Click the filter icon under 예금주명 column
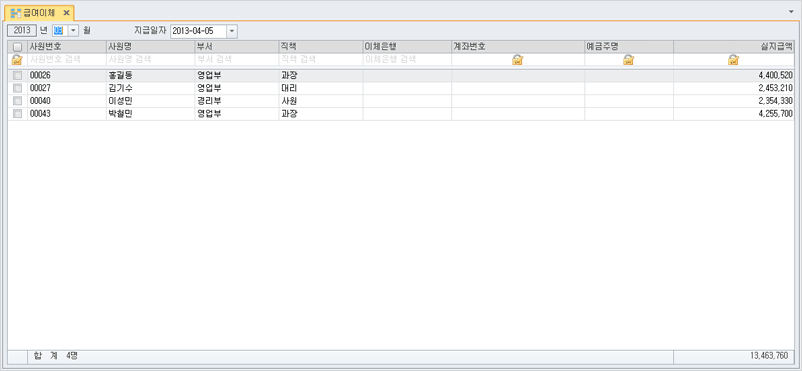The height and width of the screenshot is (371, 802). pyautogui.click(x=629, y=60)
